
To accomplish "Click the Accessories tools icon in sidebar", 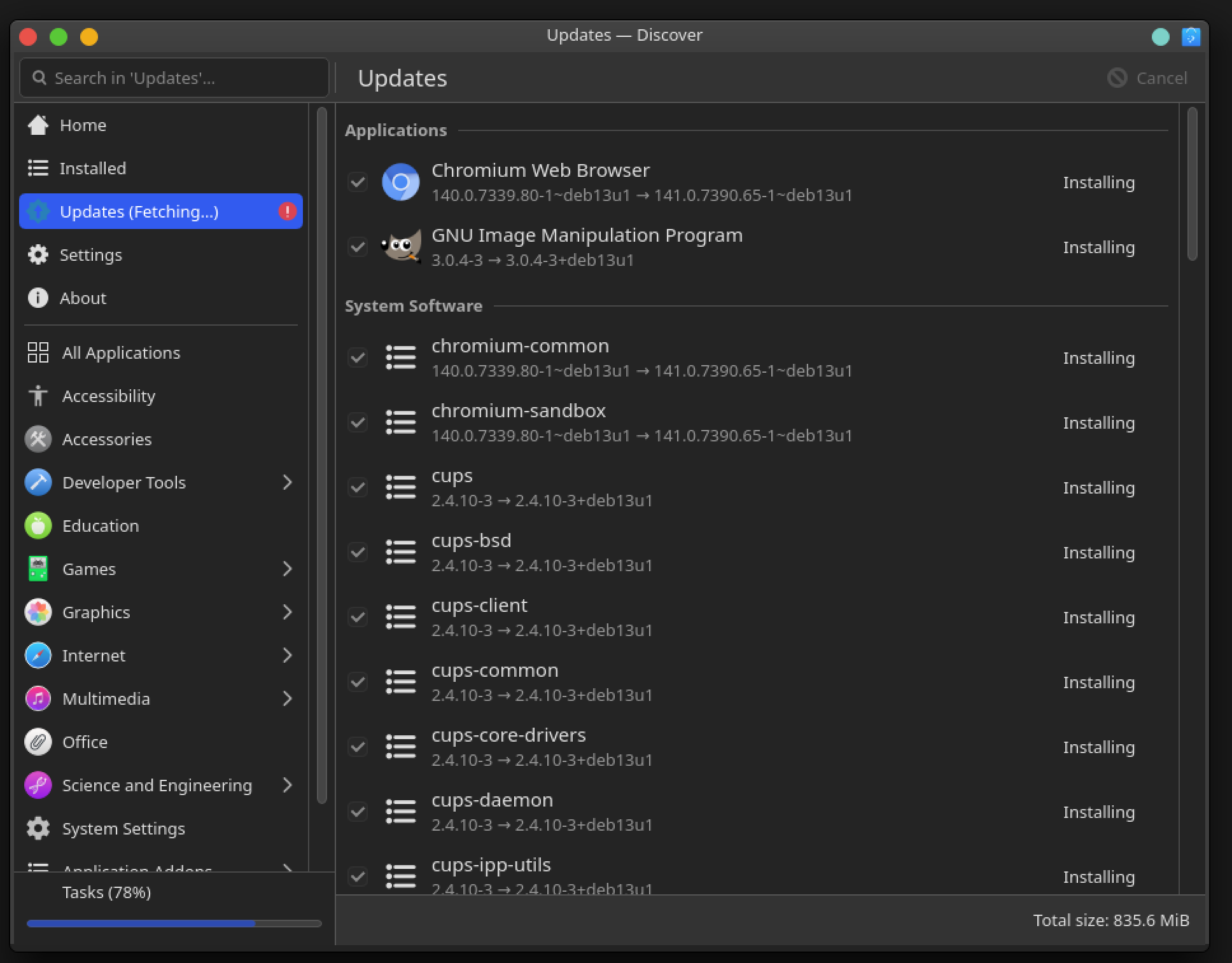I will 38,439.
